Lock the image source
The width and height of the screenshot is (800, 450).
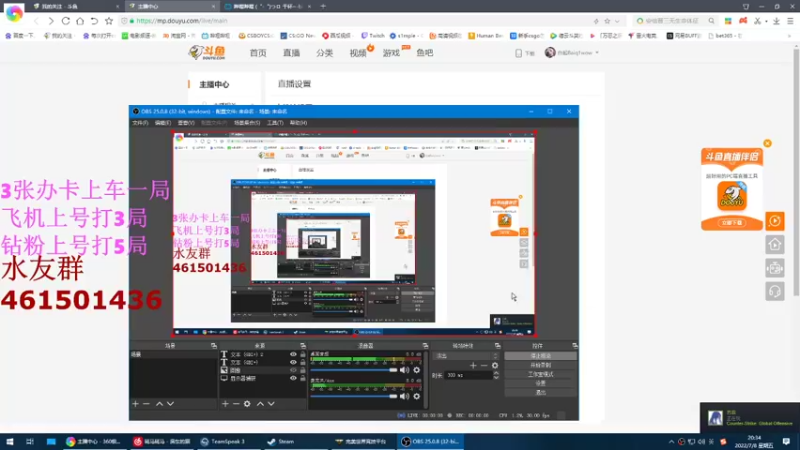pos(303,370)
